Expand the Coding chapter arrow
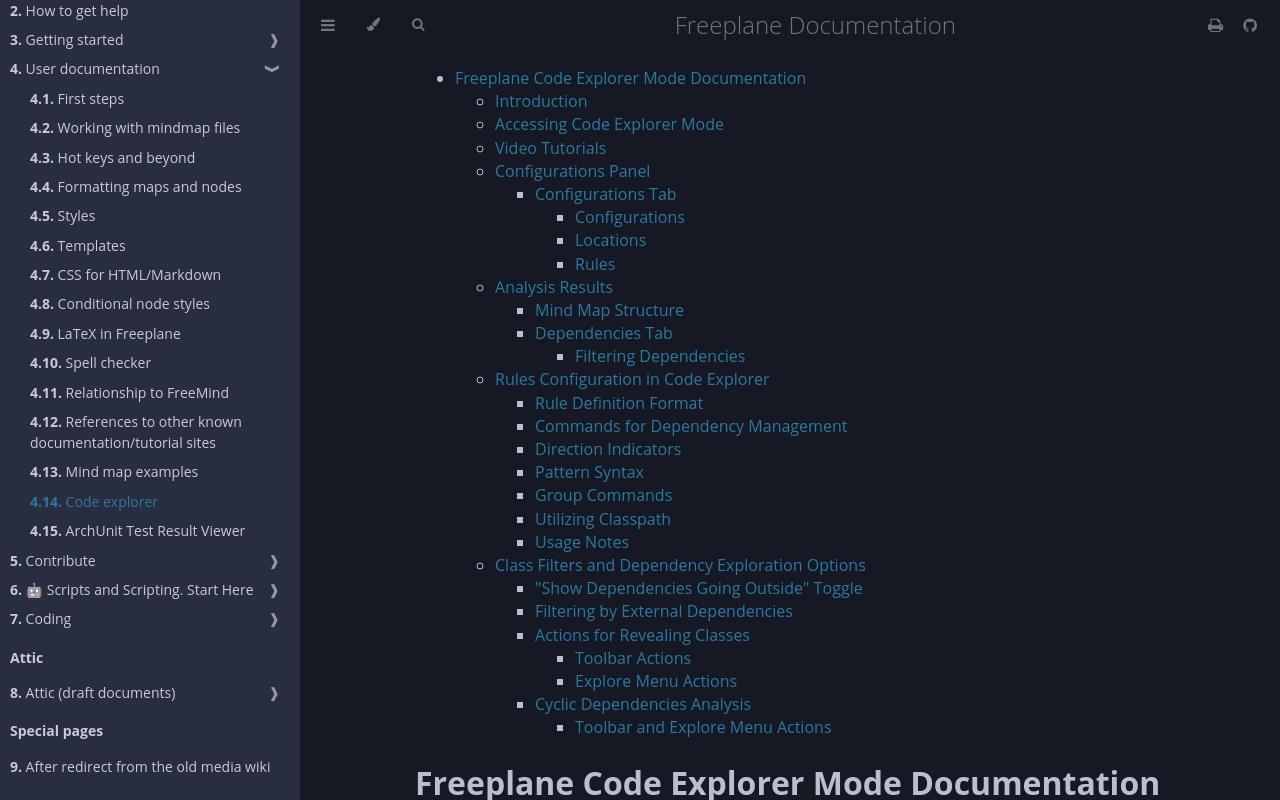Screen dimensions: 1280x800 coord(273,619)
